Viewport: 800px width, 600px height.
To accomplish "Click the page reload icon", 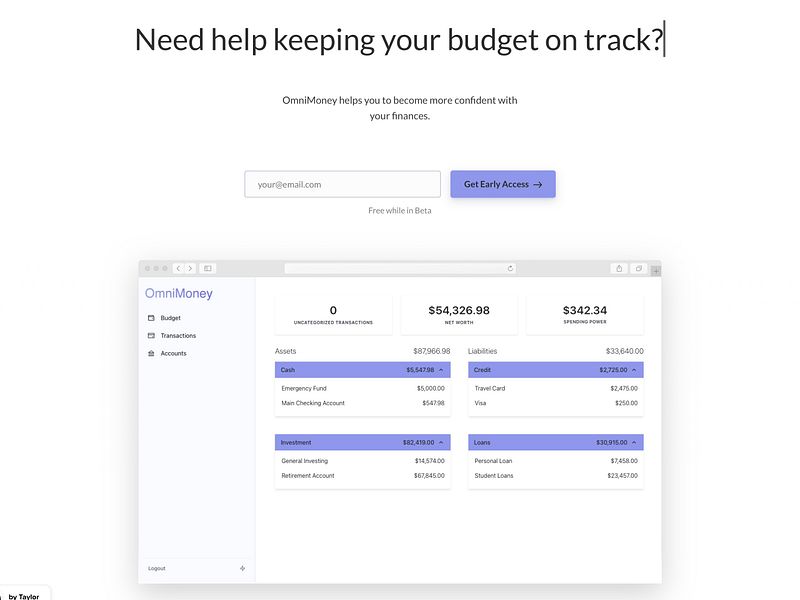I will [510, 268].
